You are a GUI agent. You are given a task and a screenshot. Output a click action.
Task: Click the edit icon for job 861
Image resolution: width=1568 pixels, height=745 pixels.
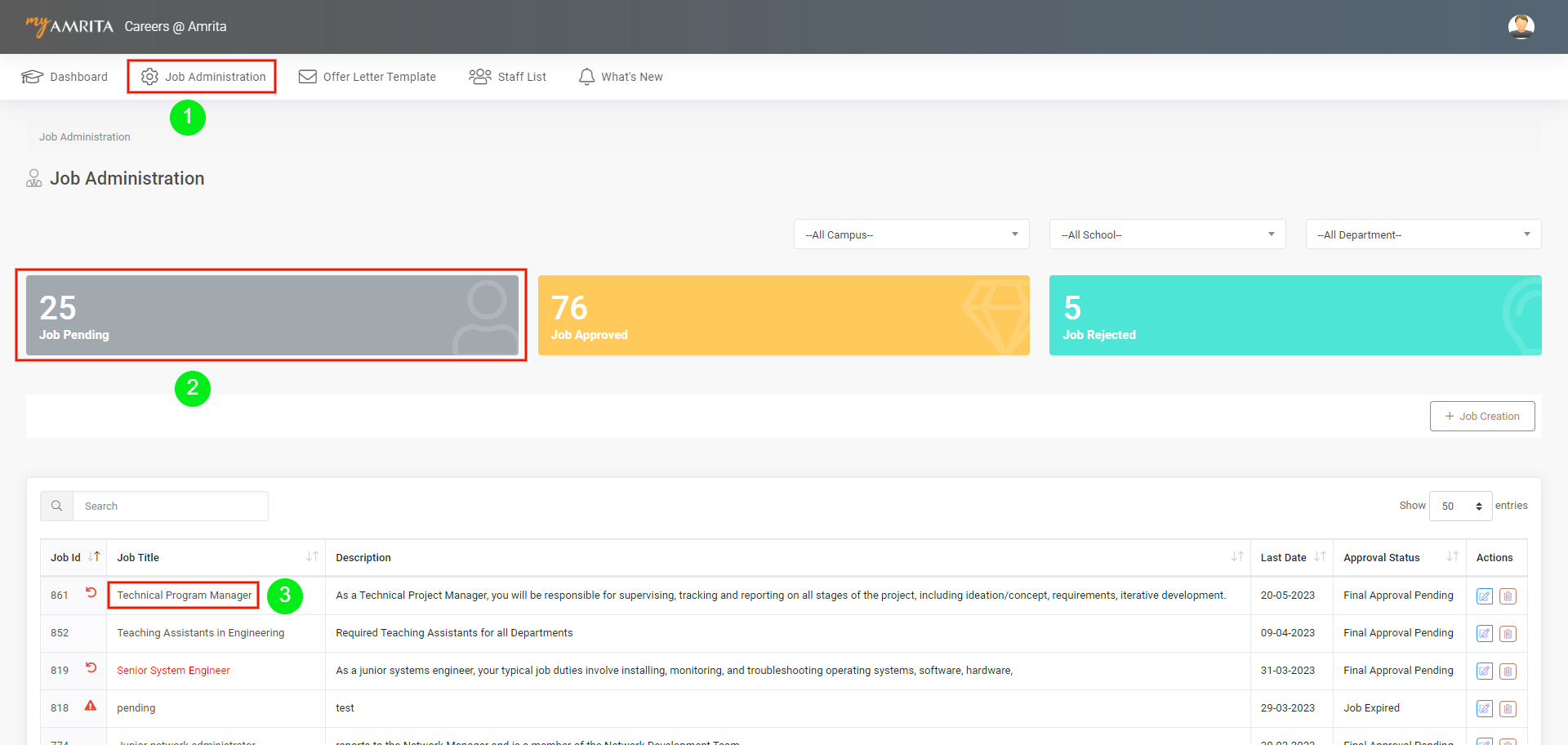point(1484,596)
